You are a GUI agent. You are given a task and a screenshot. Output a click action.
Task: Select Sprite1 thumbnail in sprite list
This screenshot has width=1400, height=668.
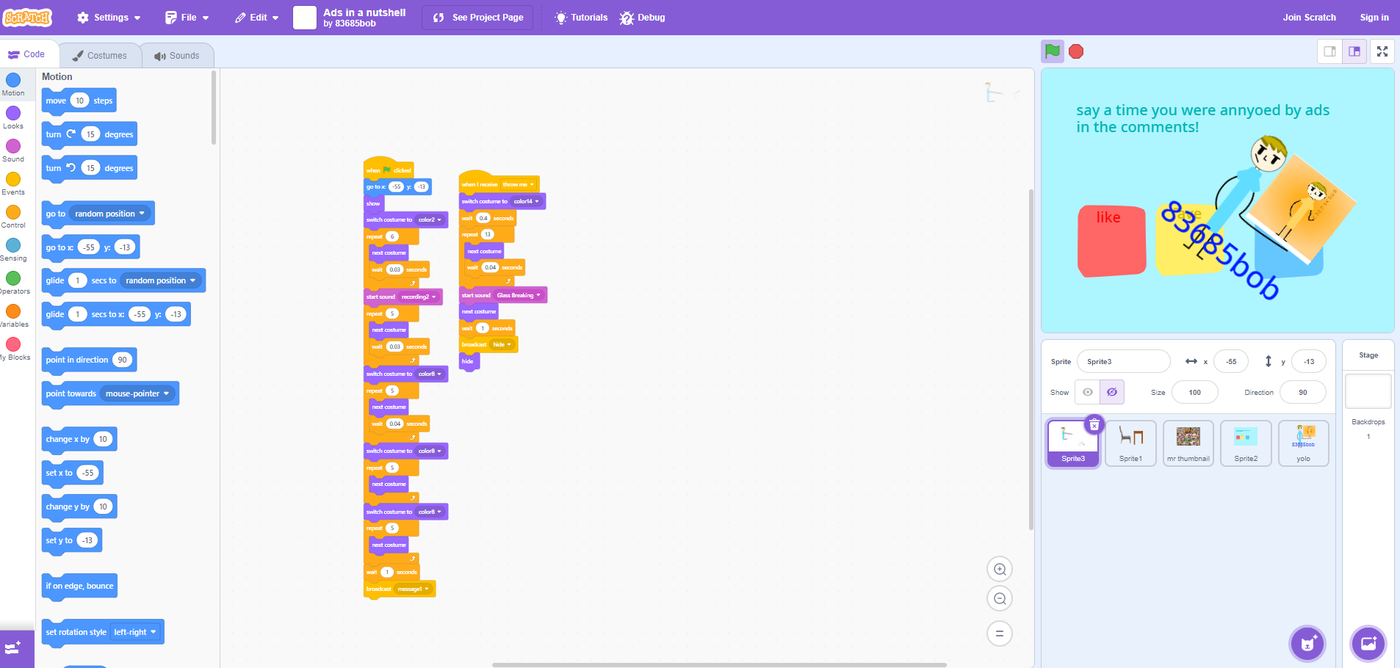1130,443
